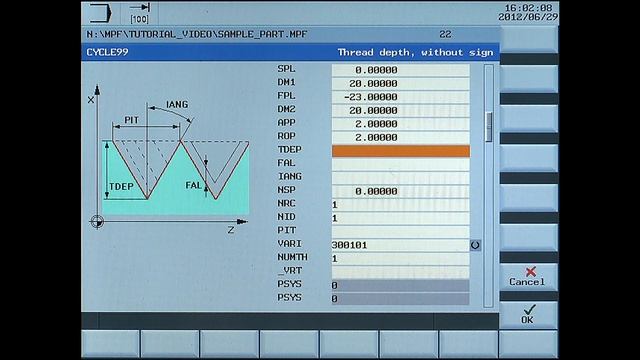Click the date and time display
Screen dimensions: 640x360
(x=528, y=13)
